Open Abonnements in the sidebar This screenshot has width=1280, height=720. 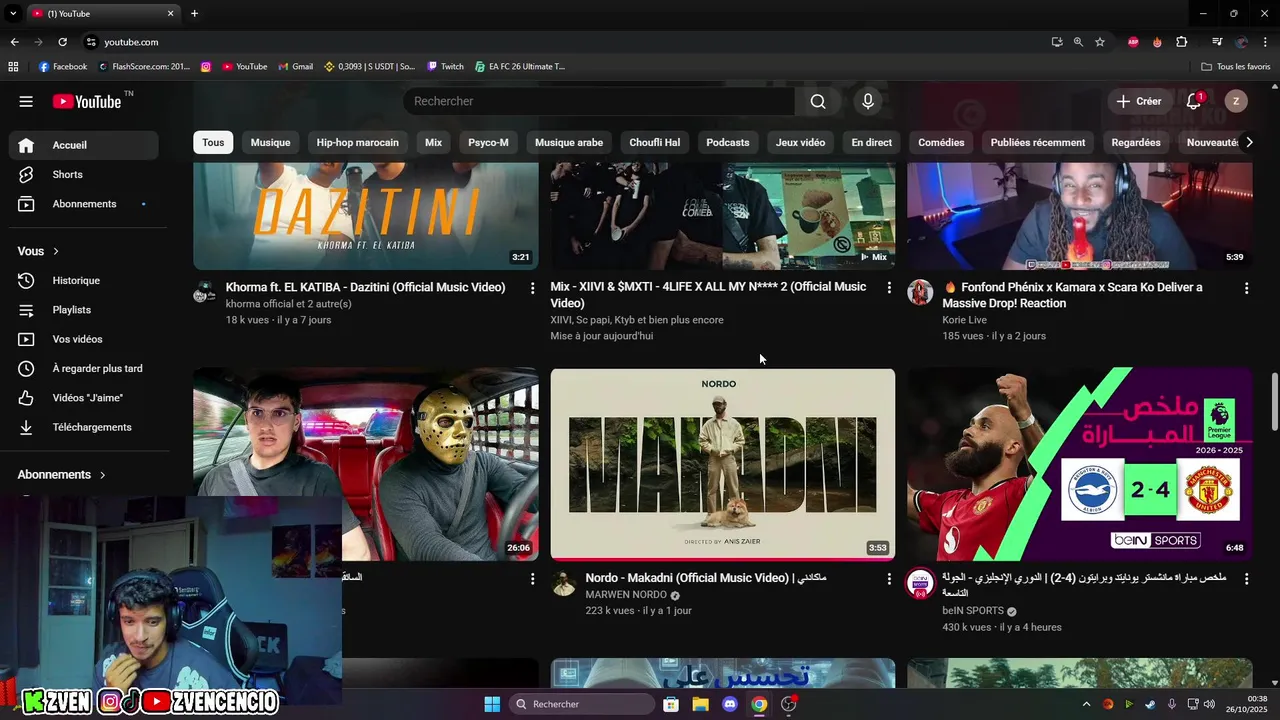click(x=84, y=204)
